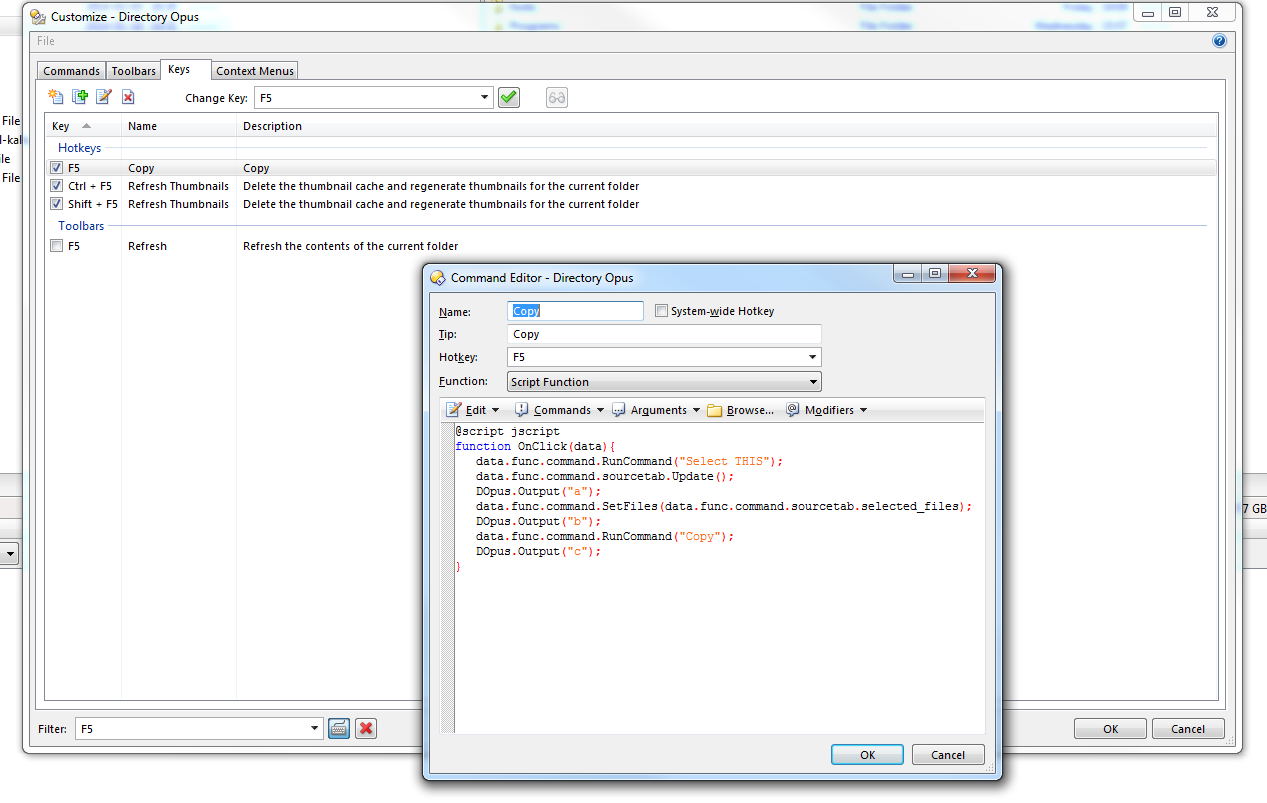
Task: Open the Hotkey dropdown in Command Editor
Action: pyautogui.click(x=813, y=357)
